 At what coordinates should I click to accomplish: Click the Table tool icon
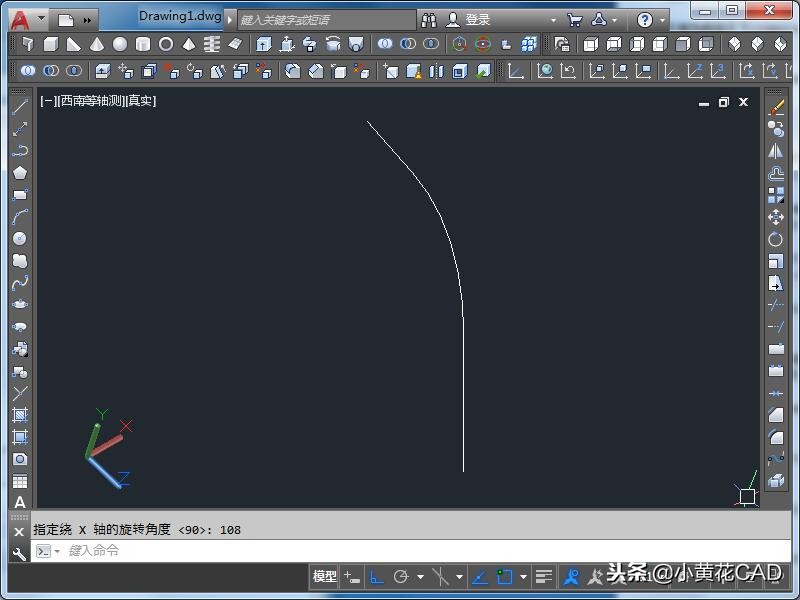tap(20, 481)
